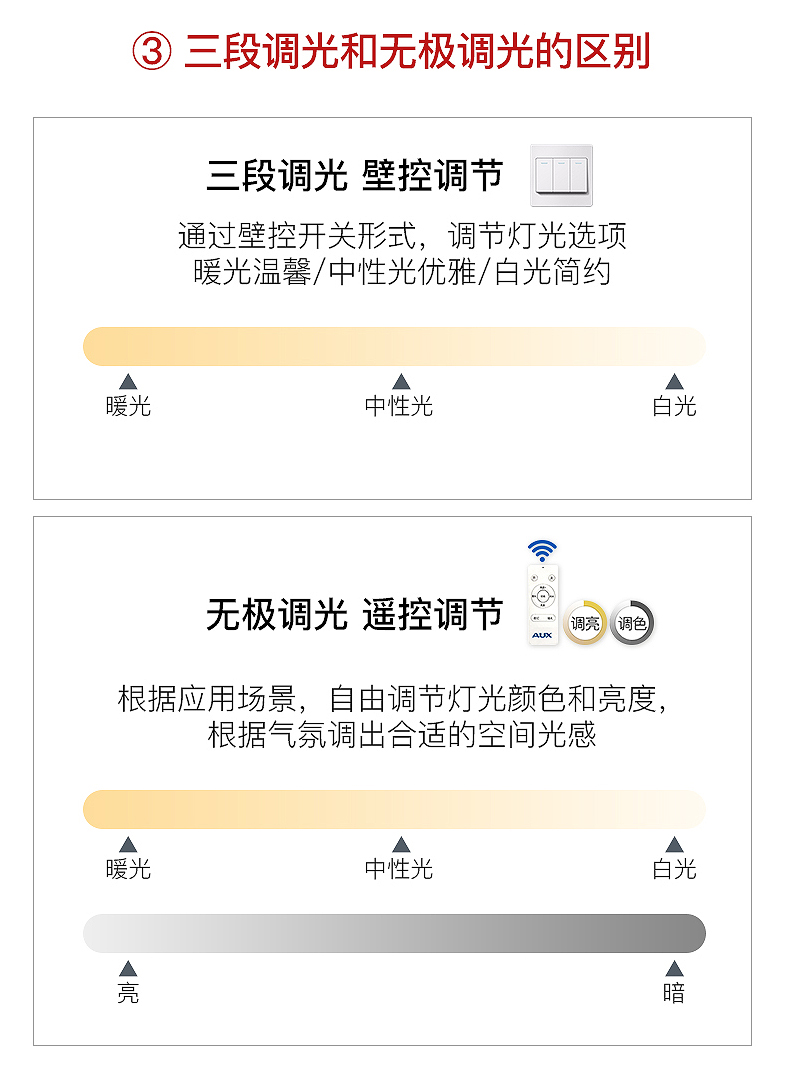
Task: Click triangle marker above top 暖光
Action: point(128,382)
